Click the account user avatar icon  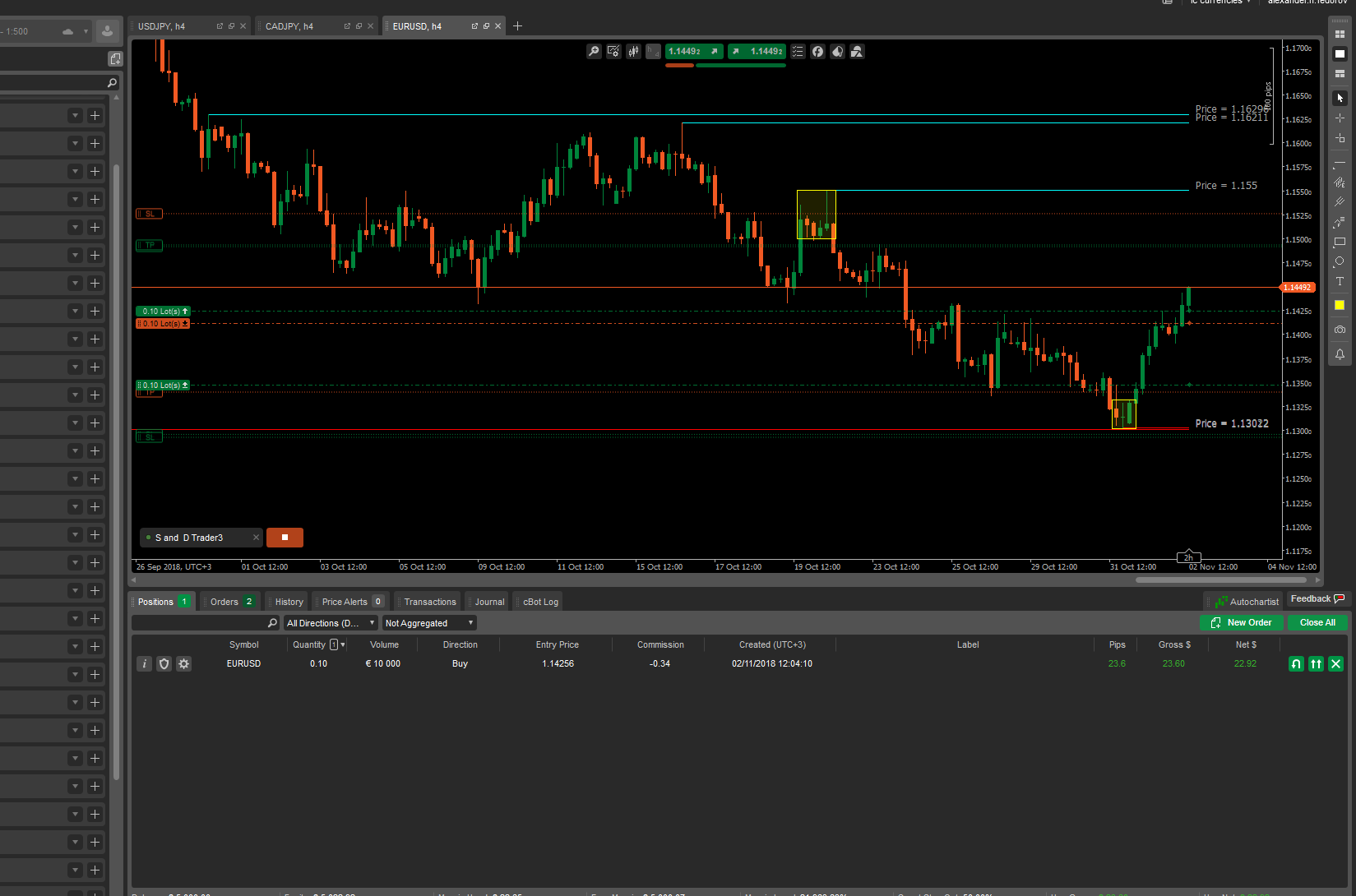(x=107, y=31)
